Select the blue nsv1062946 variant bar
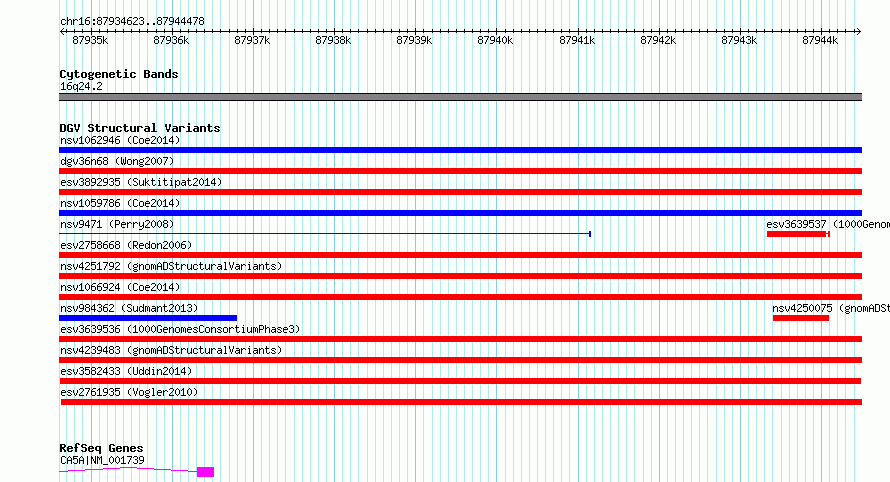890x482 pixels. 460,150
